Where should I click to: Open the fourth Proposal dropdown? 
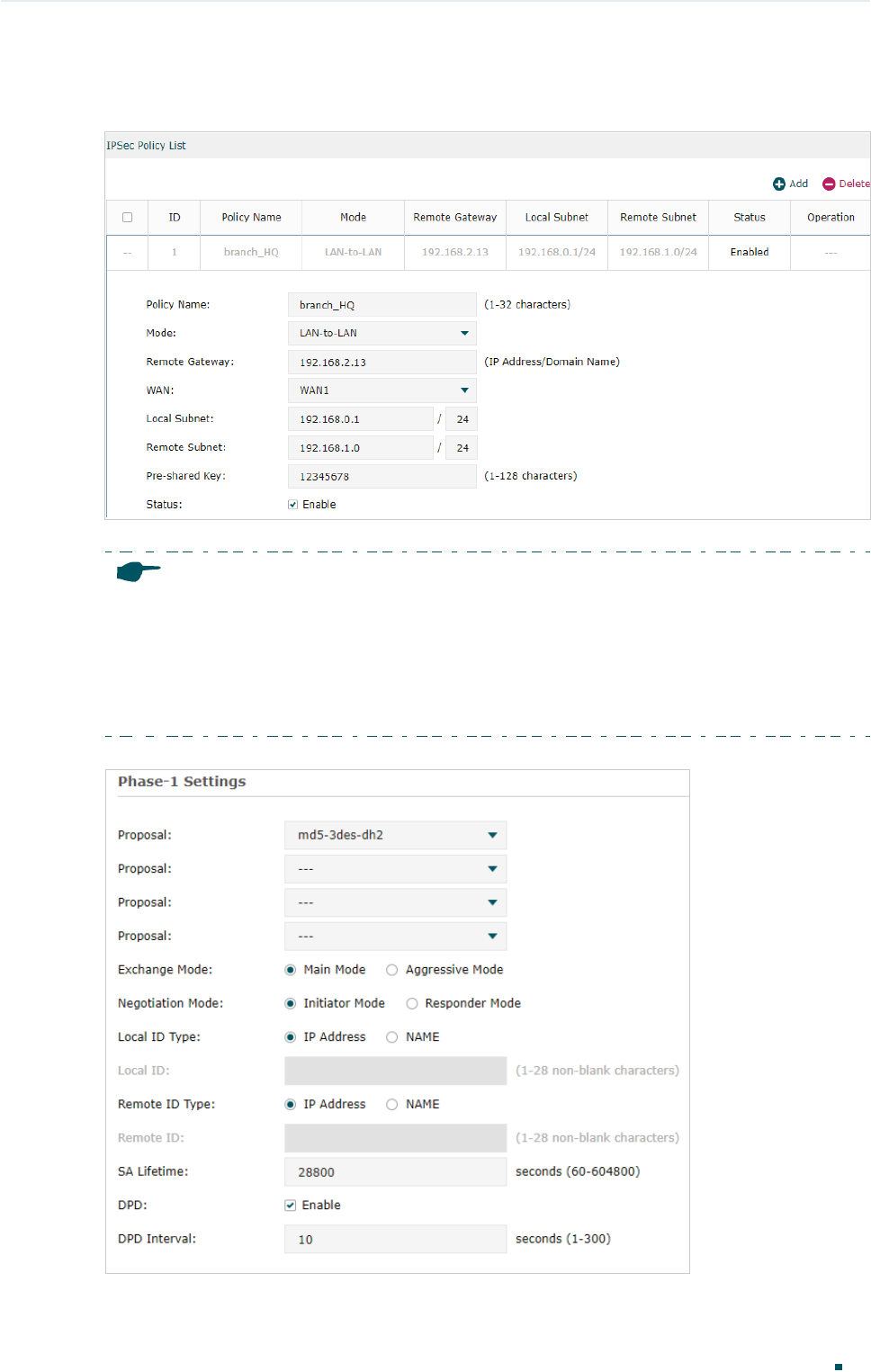(x=395, y=936)
